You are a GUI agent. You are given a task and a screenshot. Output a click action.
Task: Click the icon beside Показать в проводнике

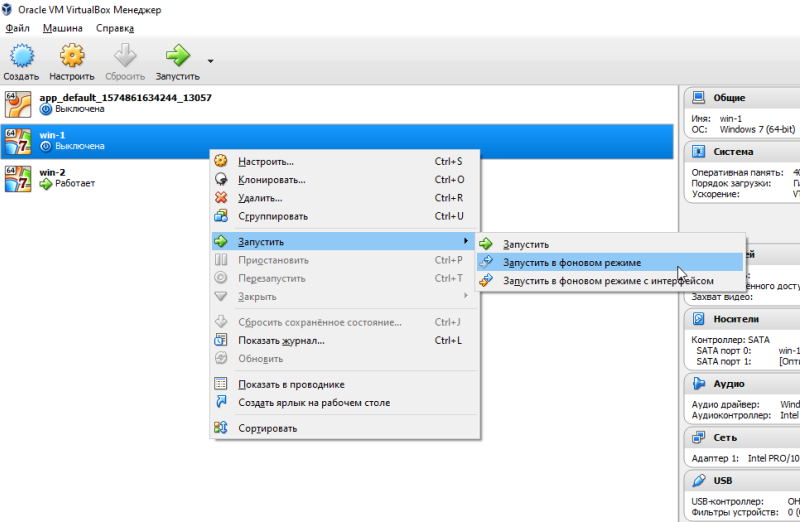click(x=221, y=384)
